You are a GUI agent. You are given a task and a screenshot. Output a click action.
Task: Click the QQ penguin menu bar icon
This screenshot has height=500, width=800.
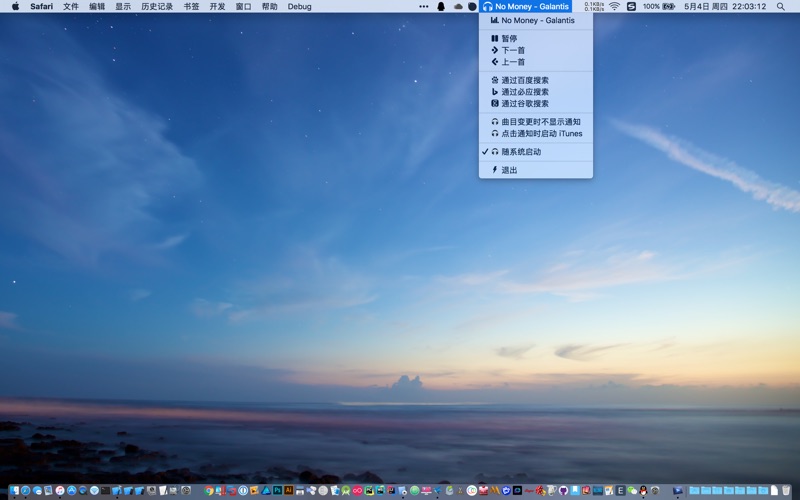(x=441, y=6)
